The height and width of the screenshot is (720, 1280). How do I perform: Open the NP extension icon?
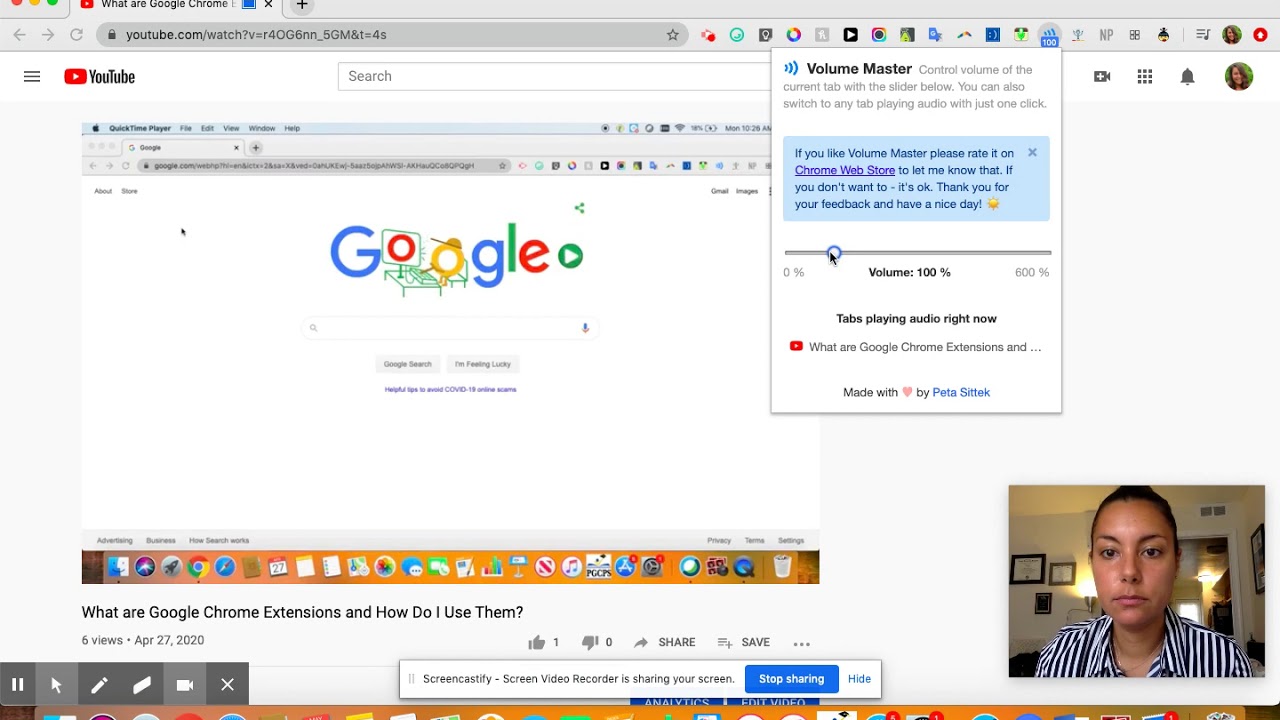pos(1106,35)
